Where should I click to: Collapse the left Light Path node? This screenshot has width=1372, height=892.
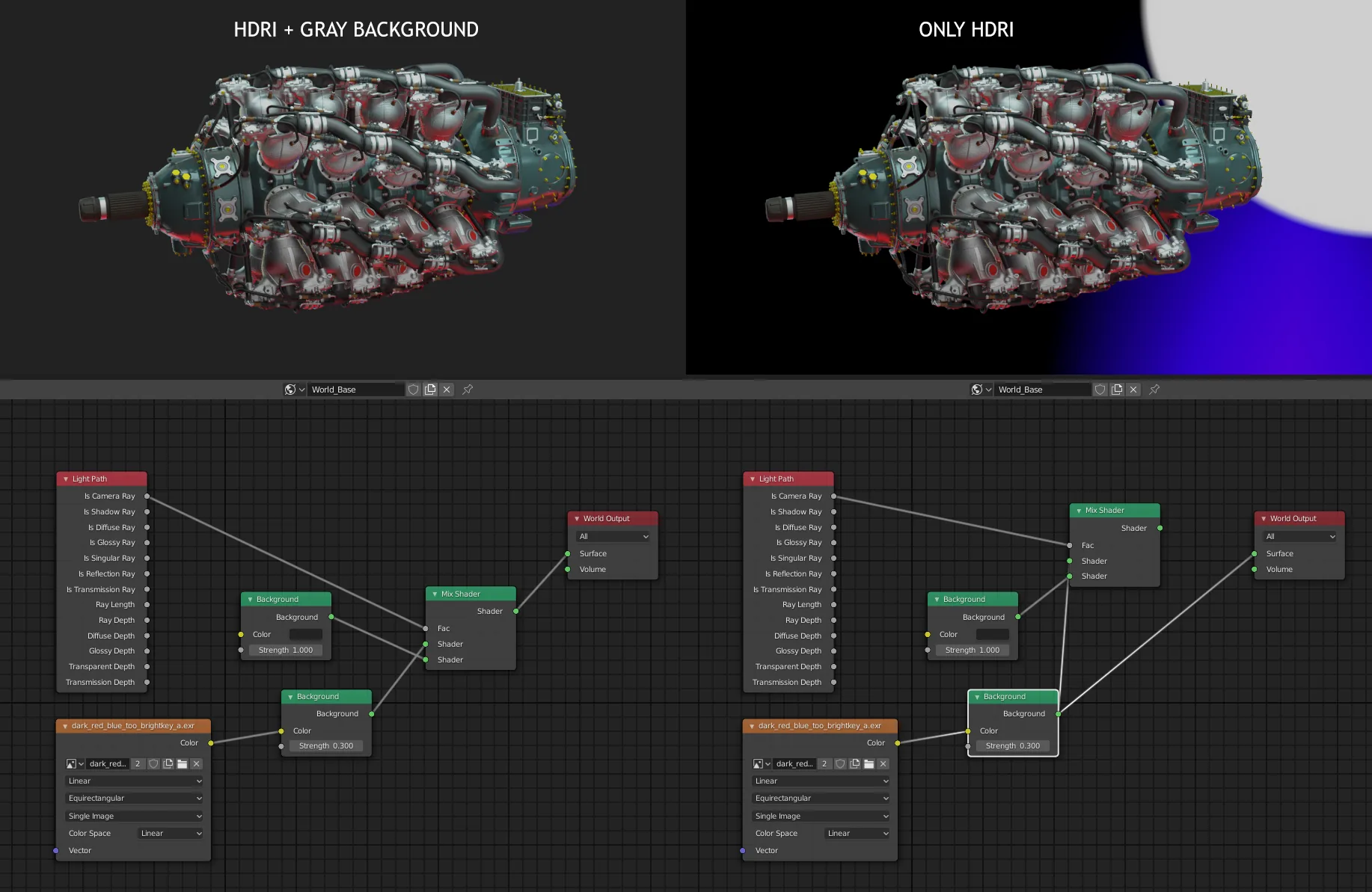pos(66,479)
